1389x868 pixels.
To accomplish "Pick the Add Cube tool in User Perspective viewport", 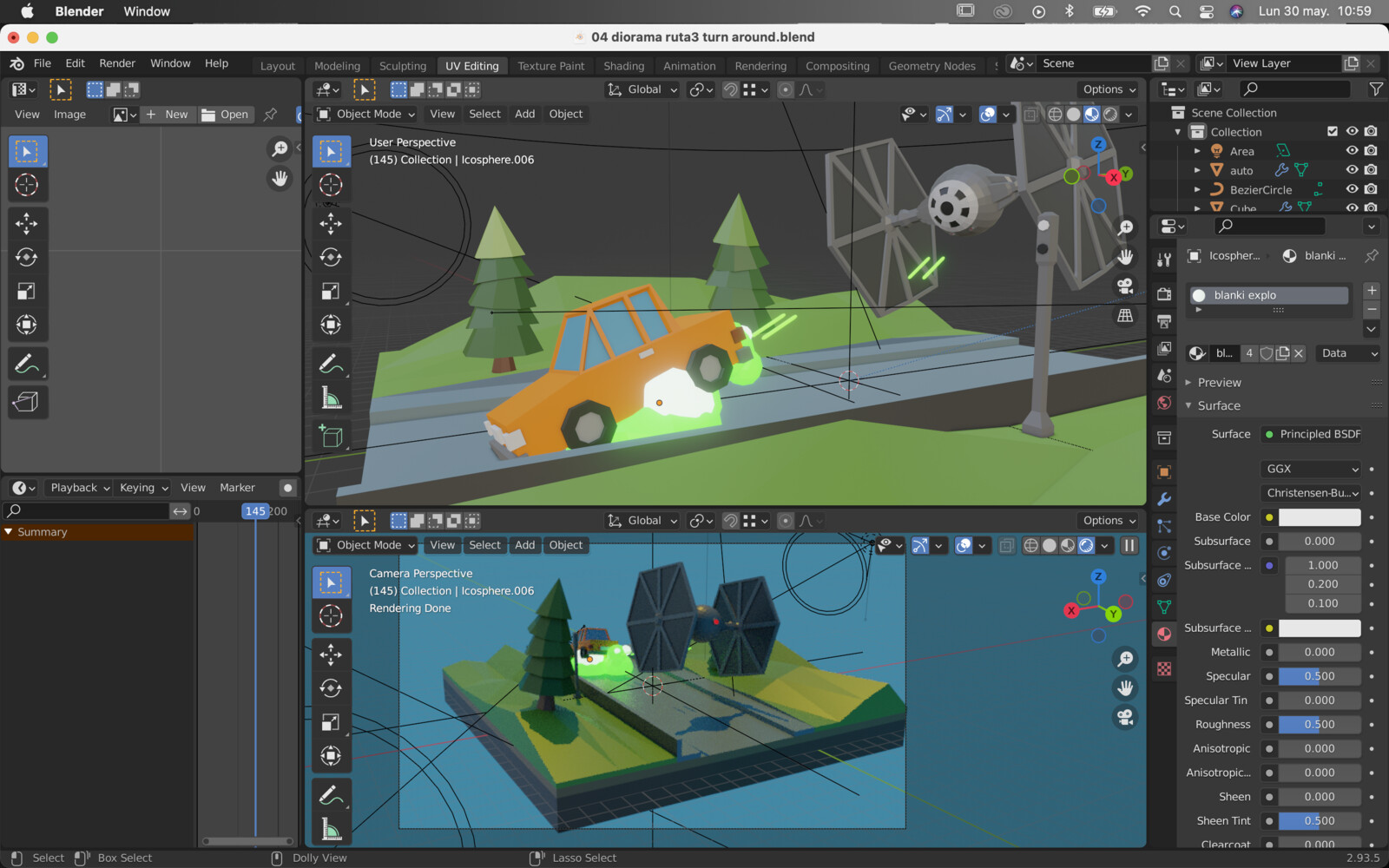I will coord(331,436).
